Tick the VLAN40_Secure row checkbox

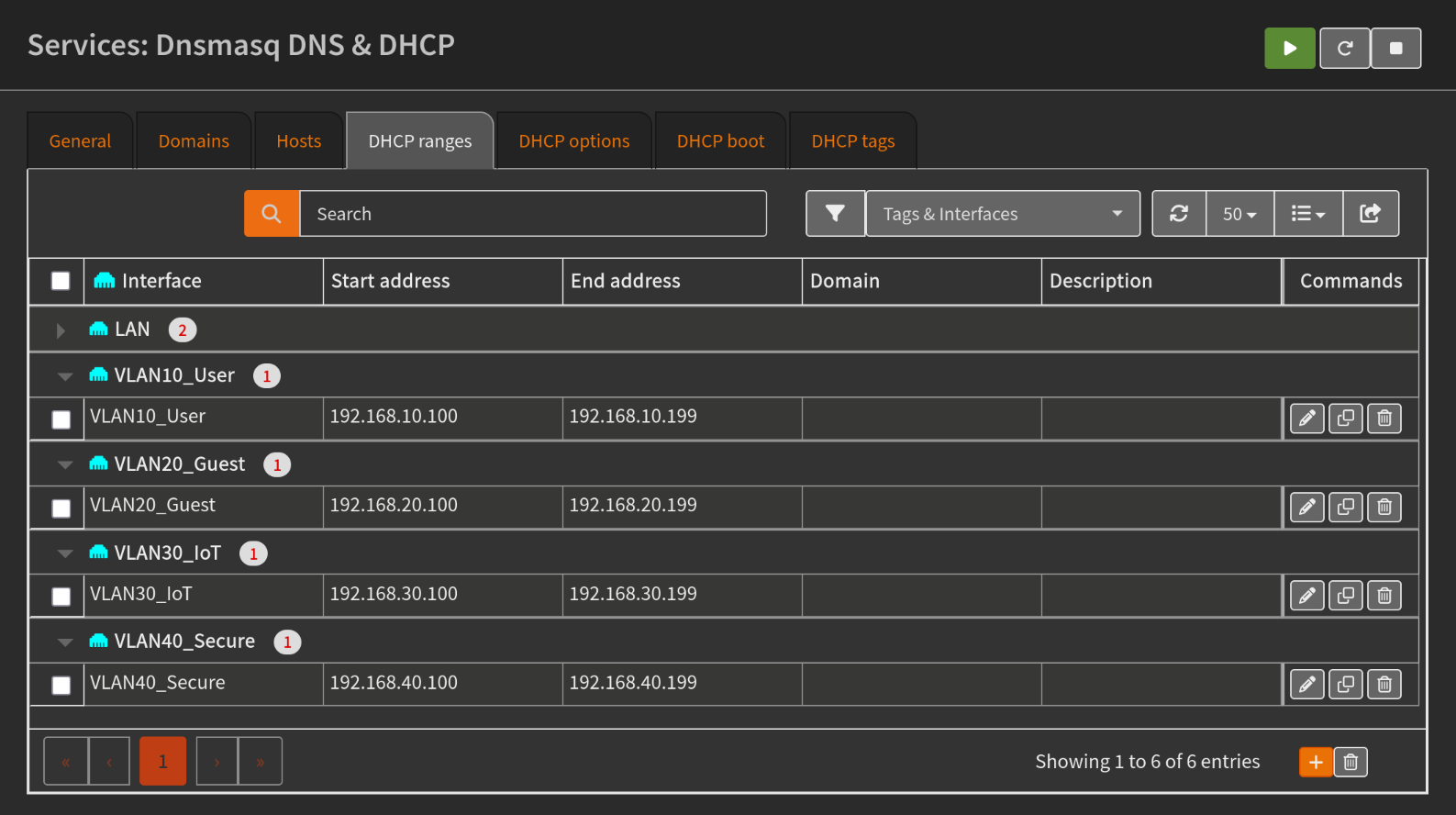pos(61,686)
